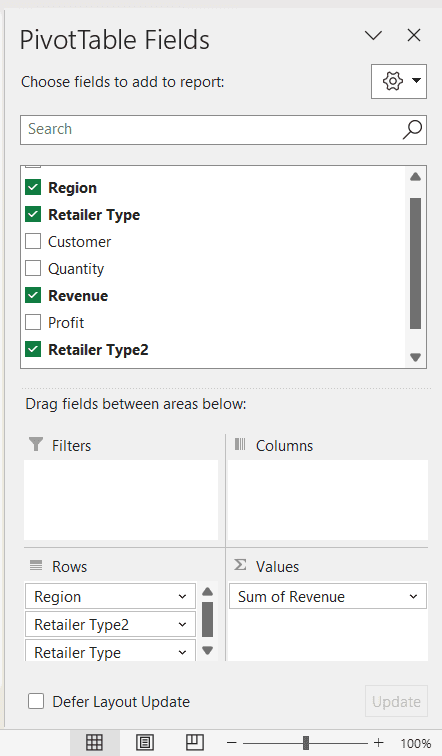Click the search magnifier icon

point(412,129)
